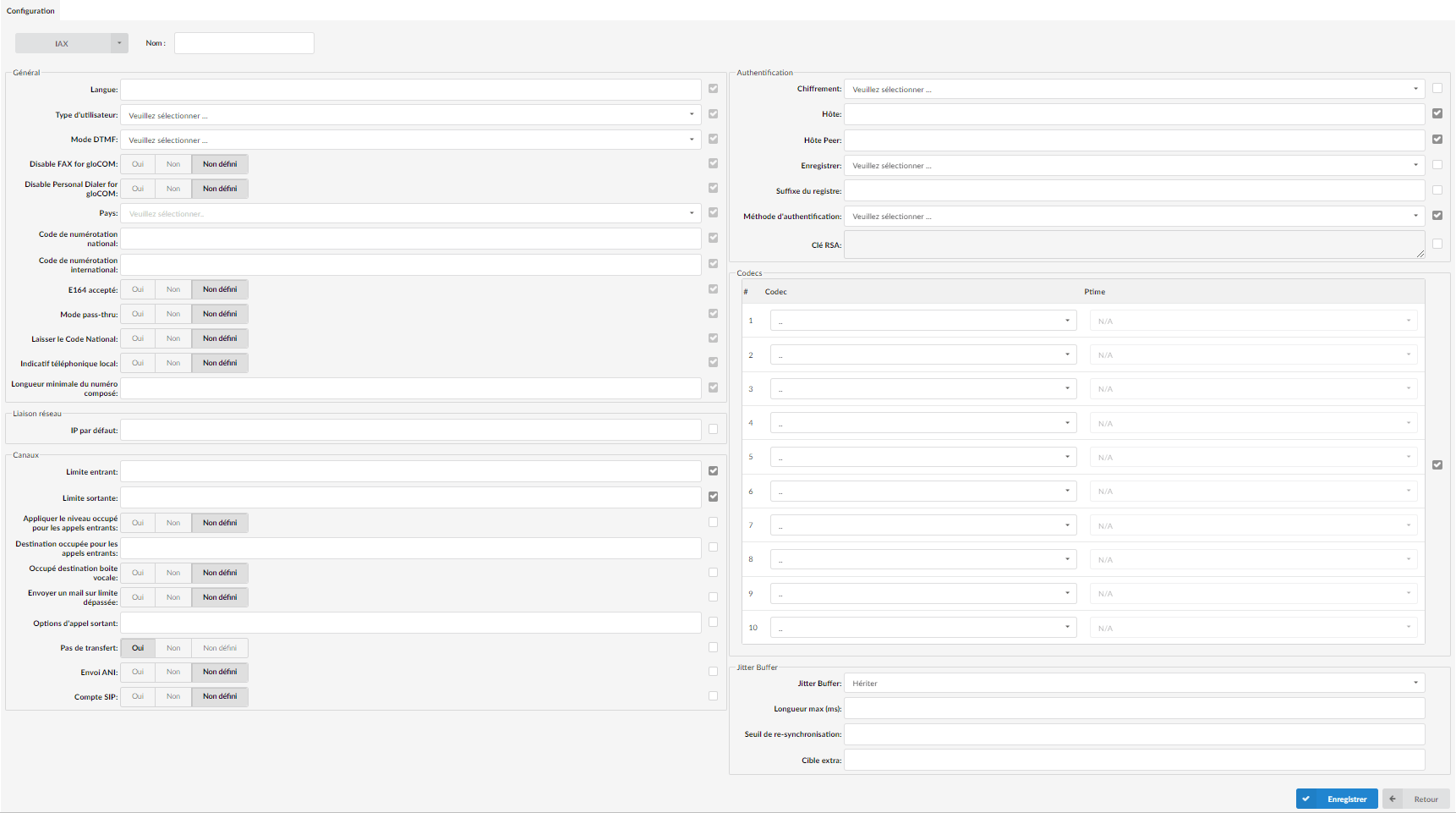Image resolution: width=1456 pixels, height=813 pixels.
Task: Toggle checkbox next to Méthode d'authentification
Action: click(1437, 216)
